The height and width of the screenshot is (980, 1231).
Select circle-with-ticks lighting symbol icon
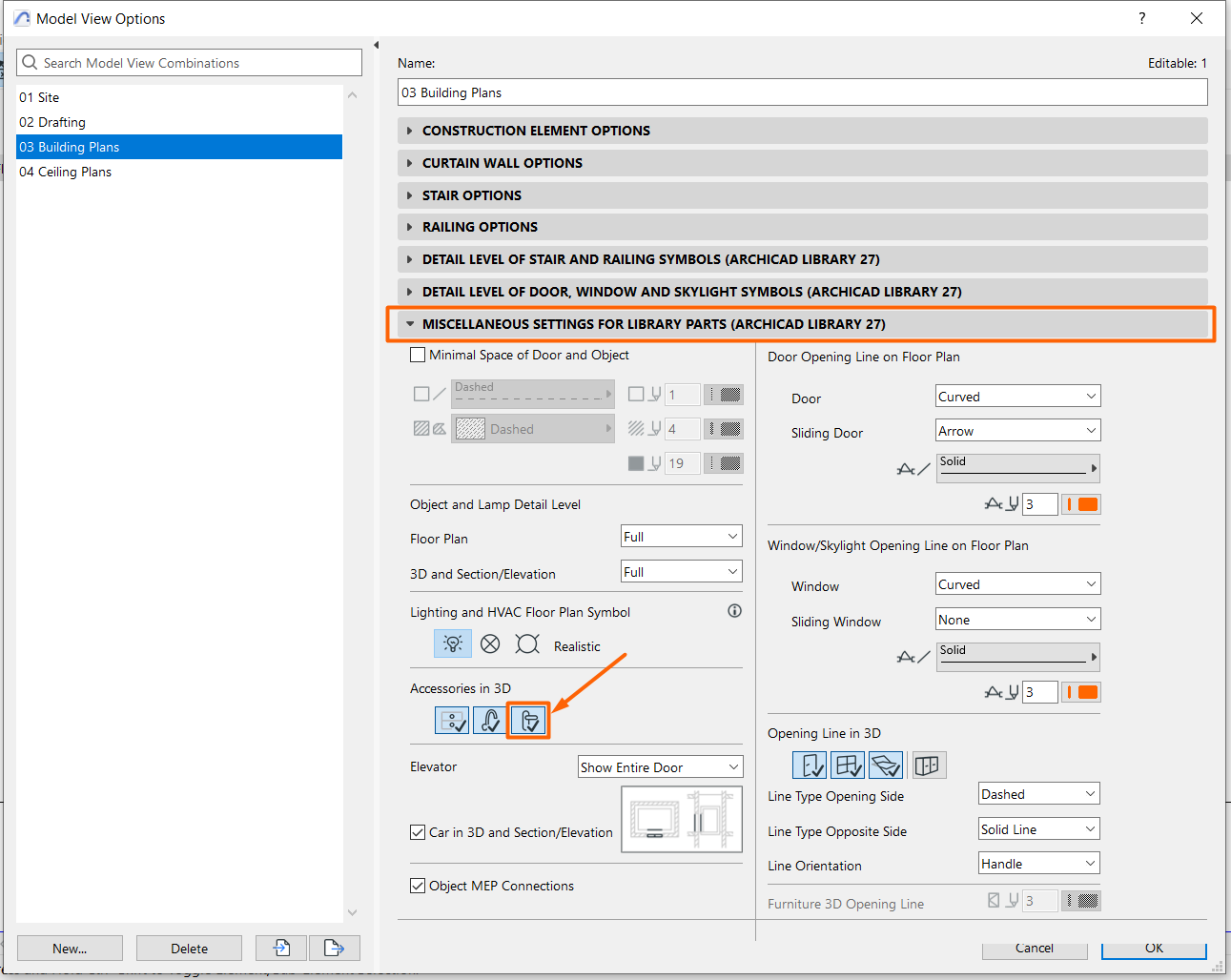pos(527,644)
